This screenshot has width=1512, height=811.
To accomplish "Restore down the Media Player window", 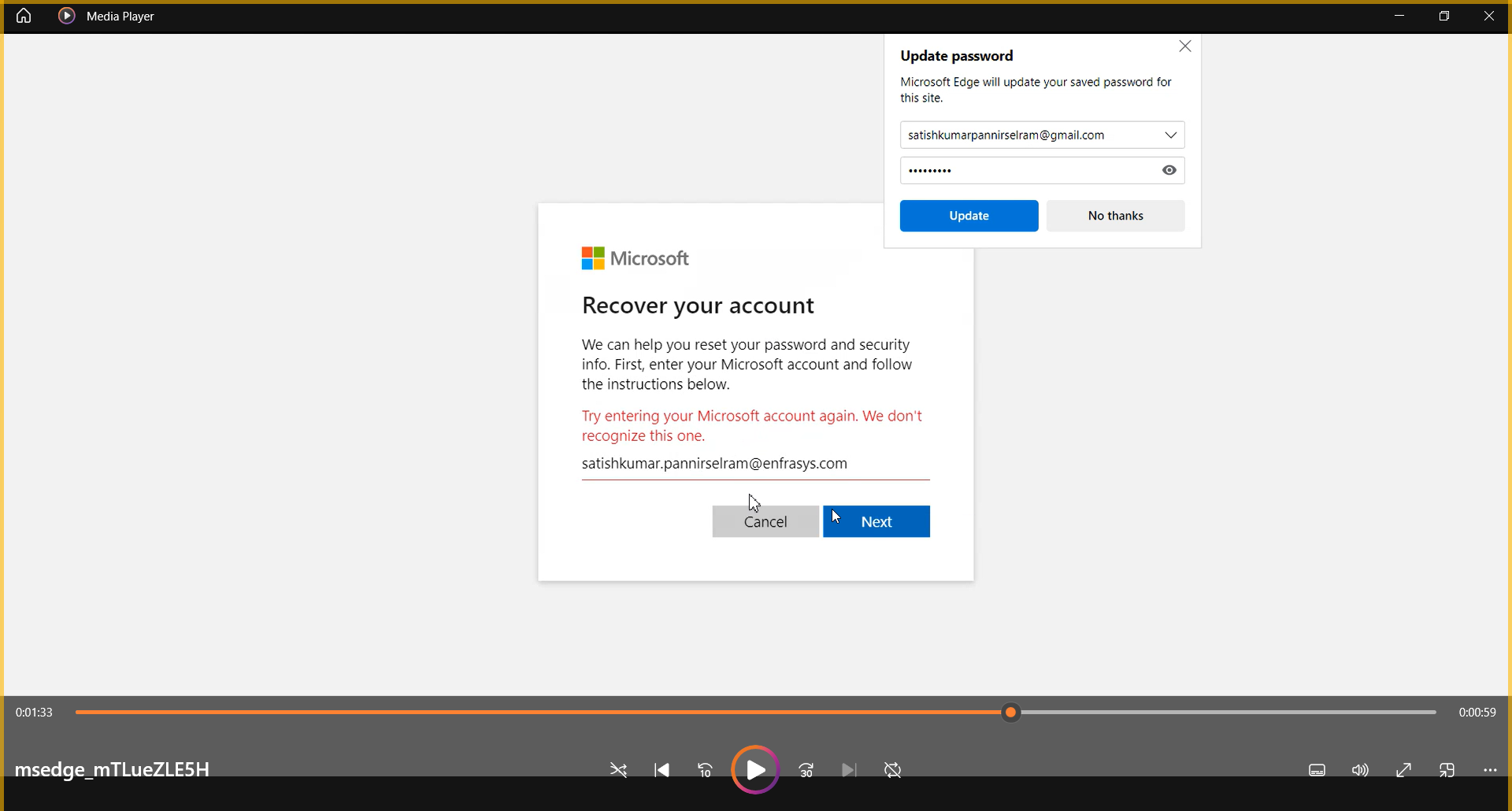I will pos(1444,16).
